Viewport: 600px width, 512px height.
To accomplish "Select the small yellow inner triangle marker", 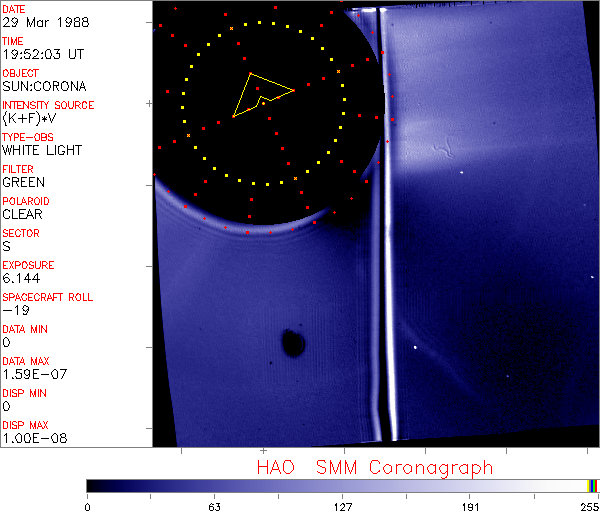I will coord(266,100).
